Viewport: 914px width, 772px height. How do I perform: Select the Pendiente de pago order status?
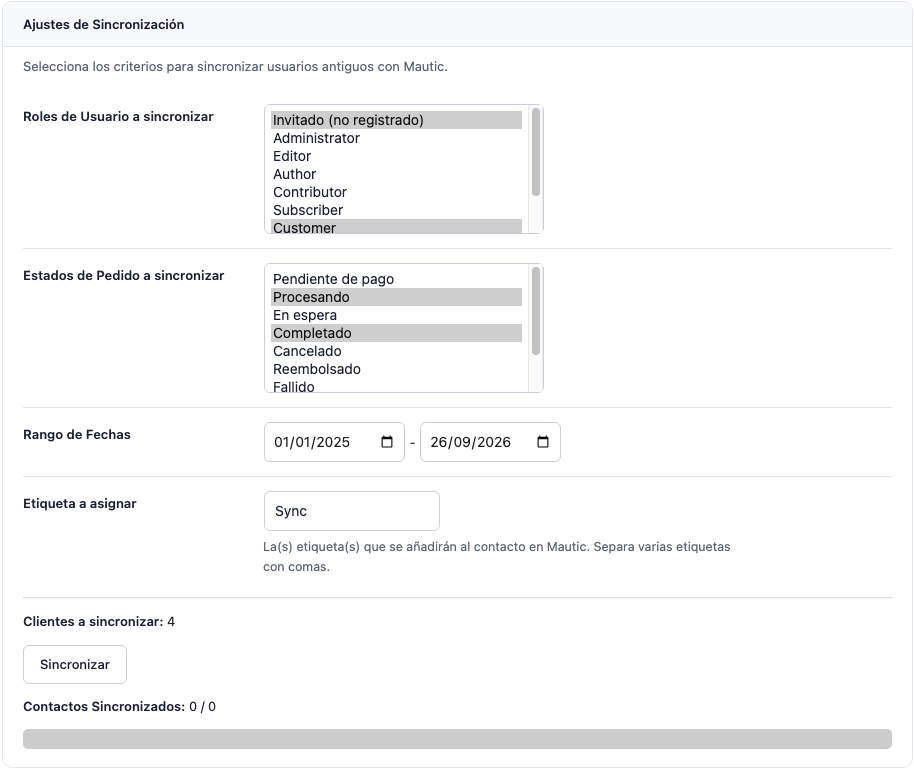(x=396, y=279)
